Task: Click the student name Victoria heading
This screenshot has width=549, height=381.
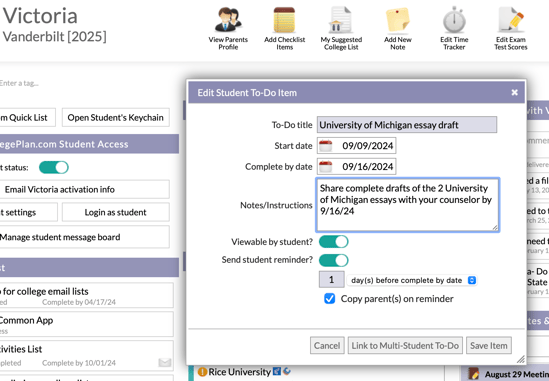Action: click(40, 15)
